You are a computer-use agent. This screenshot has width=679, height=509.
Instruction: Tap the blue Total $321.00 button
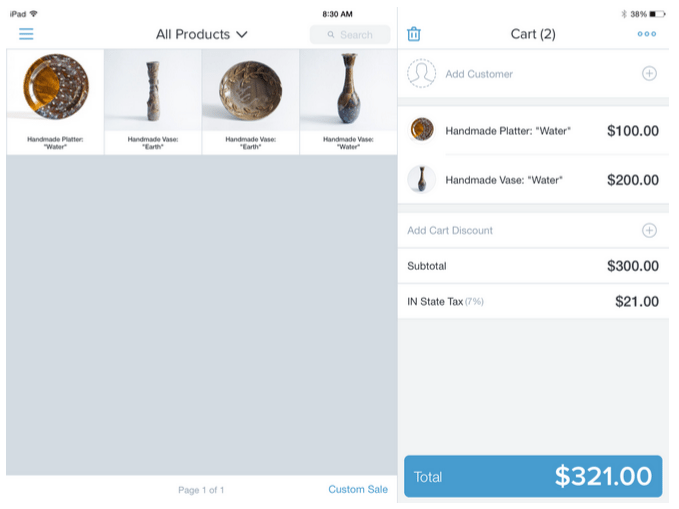tap(533, 476)
